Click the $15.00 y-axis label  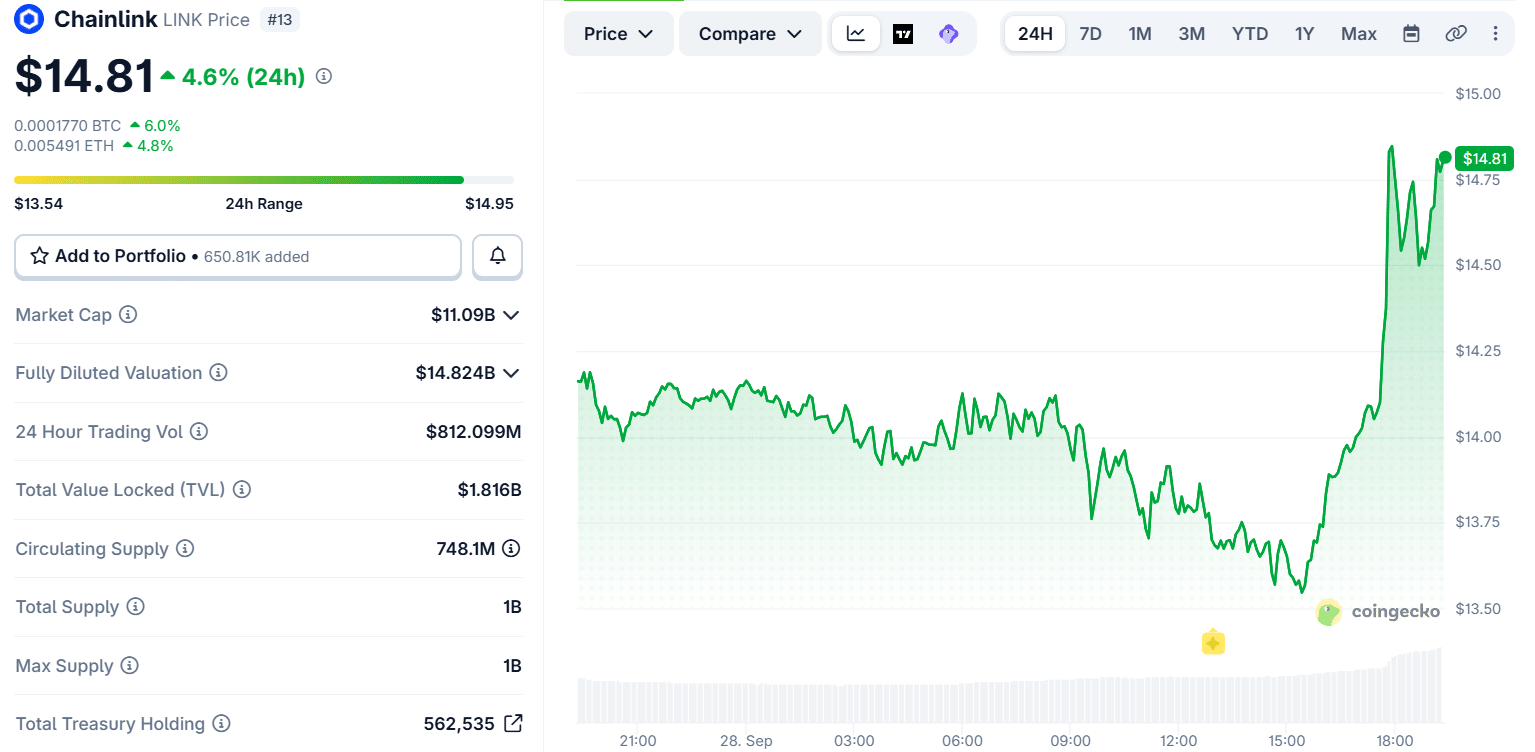(1478, 94)
